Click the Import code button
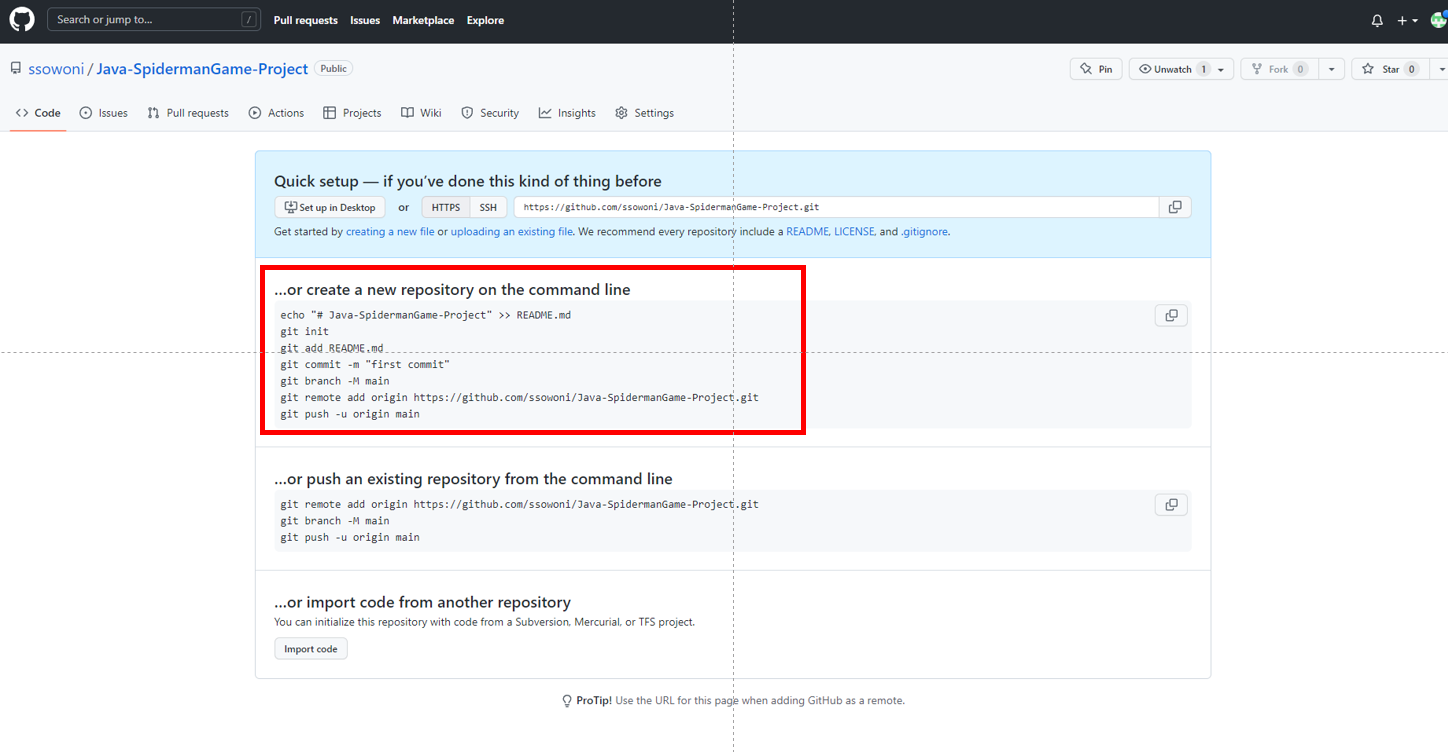Image resolution: width=1448 pixels, height=752 pixels. coord(311,649)
